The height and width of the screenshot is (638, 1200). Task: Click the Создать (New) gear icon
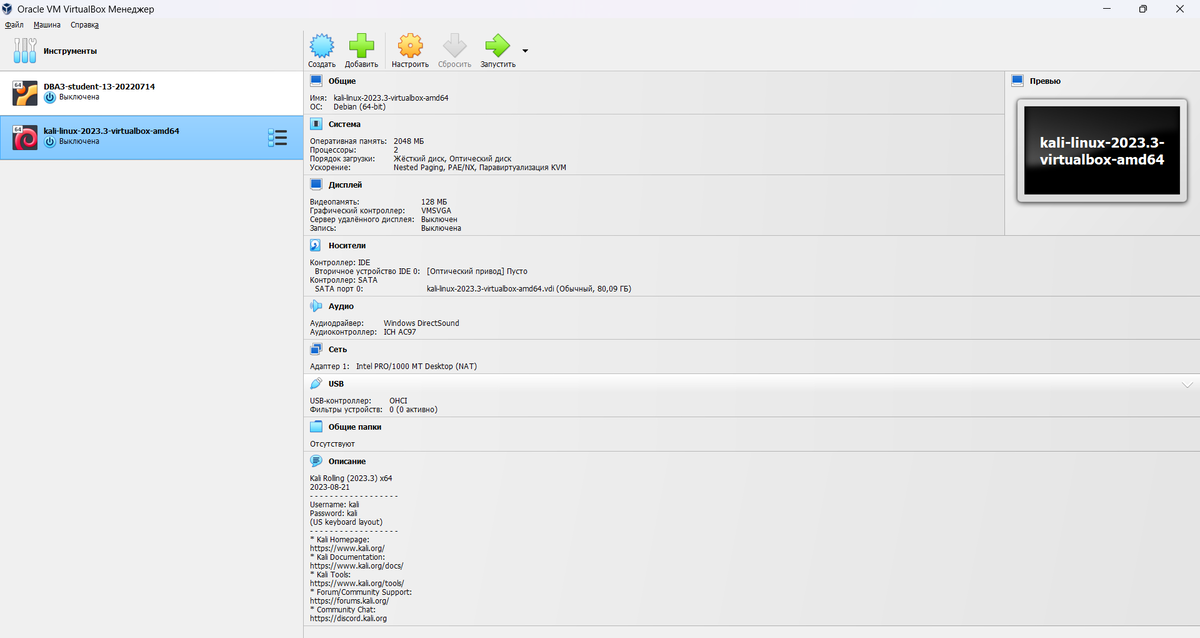pyautogui.click(x=321, y=45)
